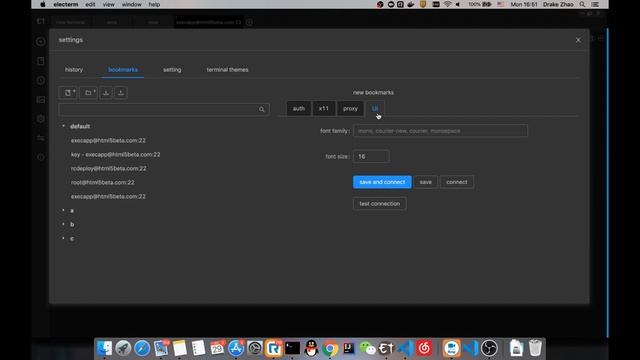Focus the font family input field
The width and height of the screenshot is (640, 360).
click(x=440, y=131)
